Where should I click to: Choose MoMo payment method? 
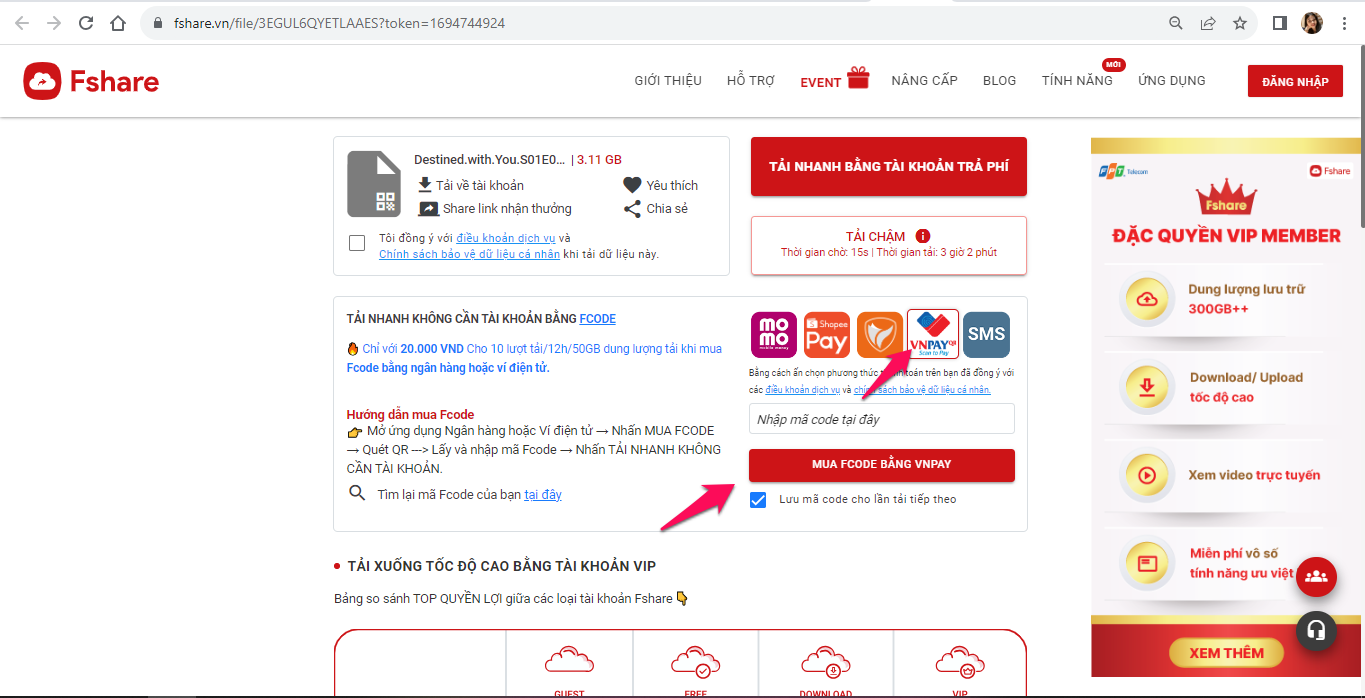click(774, 335)
